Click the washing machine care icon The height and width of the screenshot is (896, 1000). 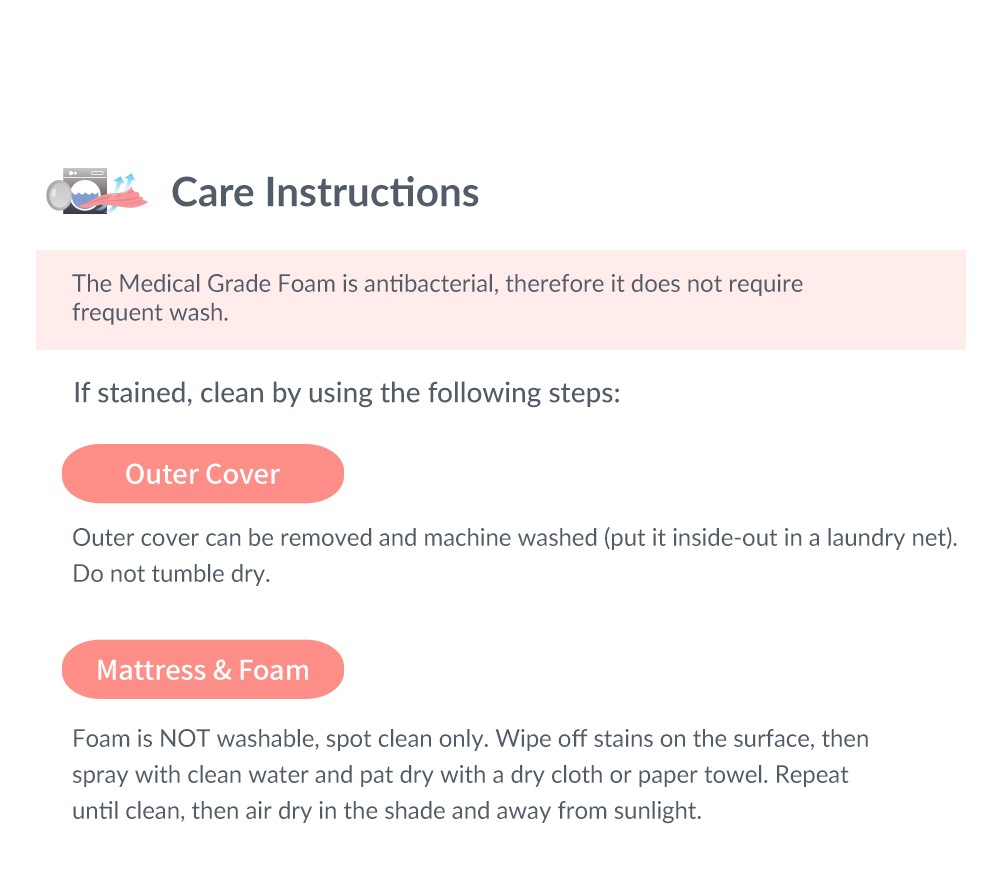click(x=97, y=191)
